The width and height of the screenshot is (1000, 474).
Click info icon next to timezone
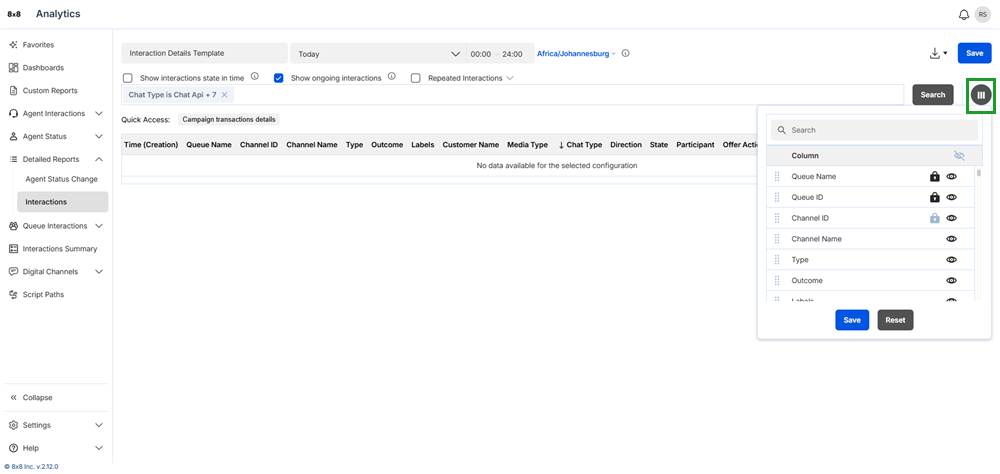[626, 54]
